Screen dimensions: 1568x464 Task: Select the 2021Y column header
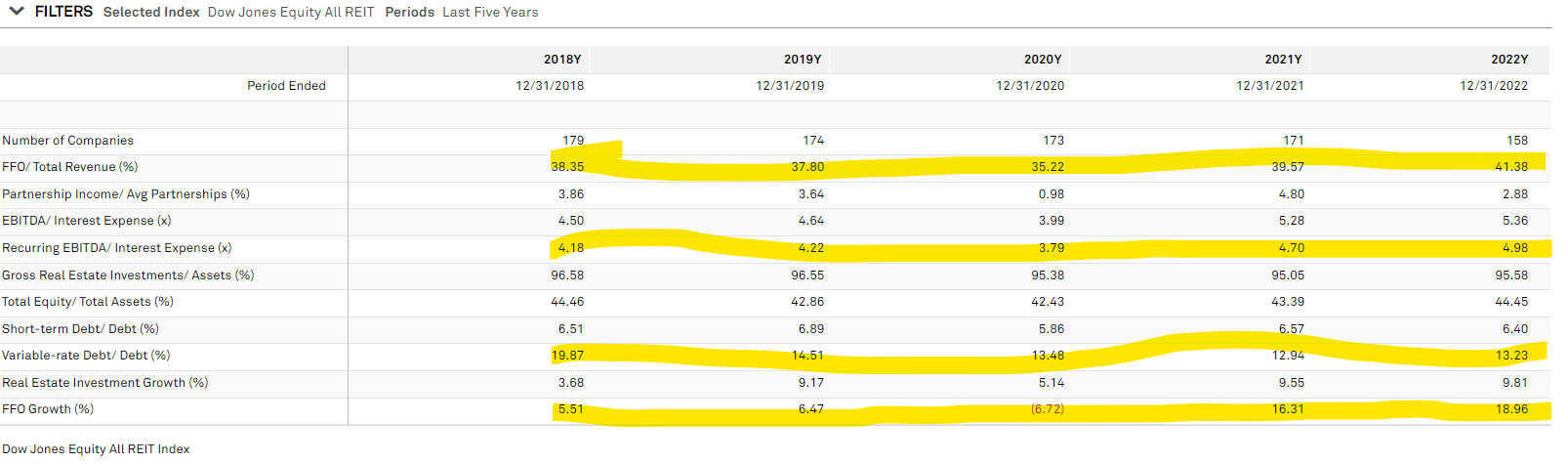[x=1283, y=60]
